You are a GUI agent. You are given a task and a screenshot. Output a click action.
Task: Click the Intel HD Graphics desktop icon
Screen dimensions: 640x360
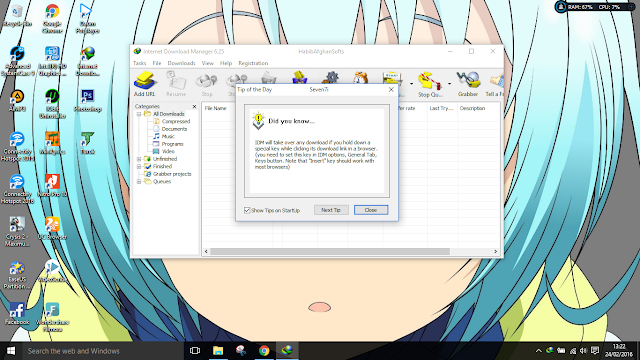tap(52, 61)
